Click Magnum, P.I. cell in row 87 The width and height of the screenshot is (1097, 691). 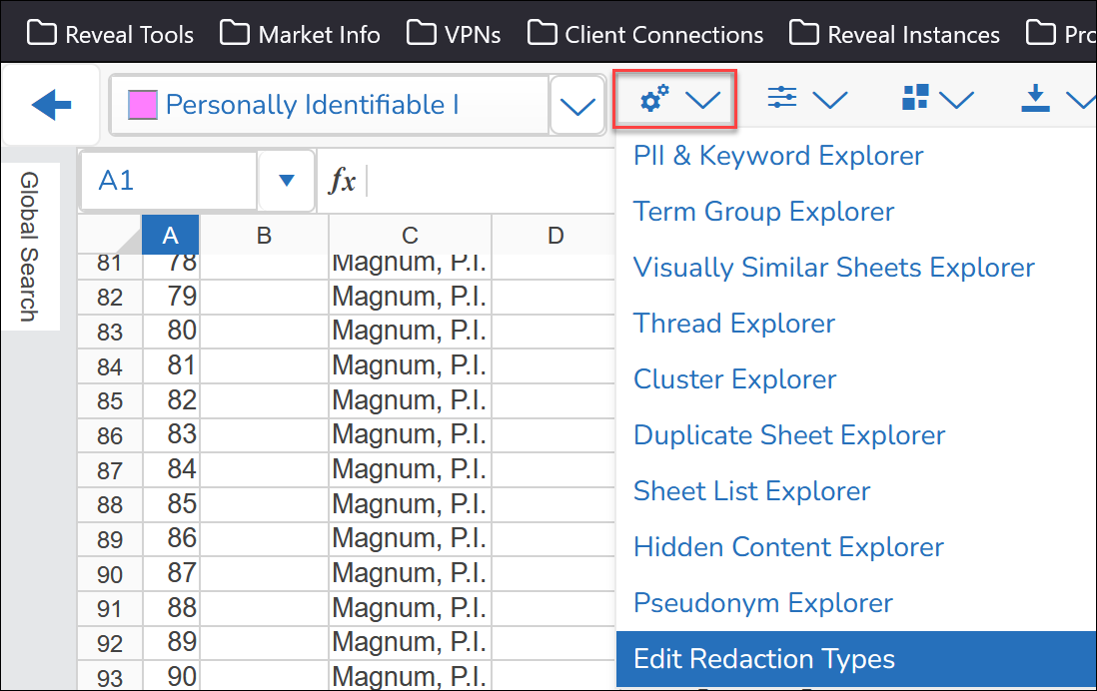(x=410, y=470)
